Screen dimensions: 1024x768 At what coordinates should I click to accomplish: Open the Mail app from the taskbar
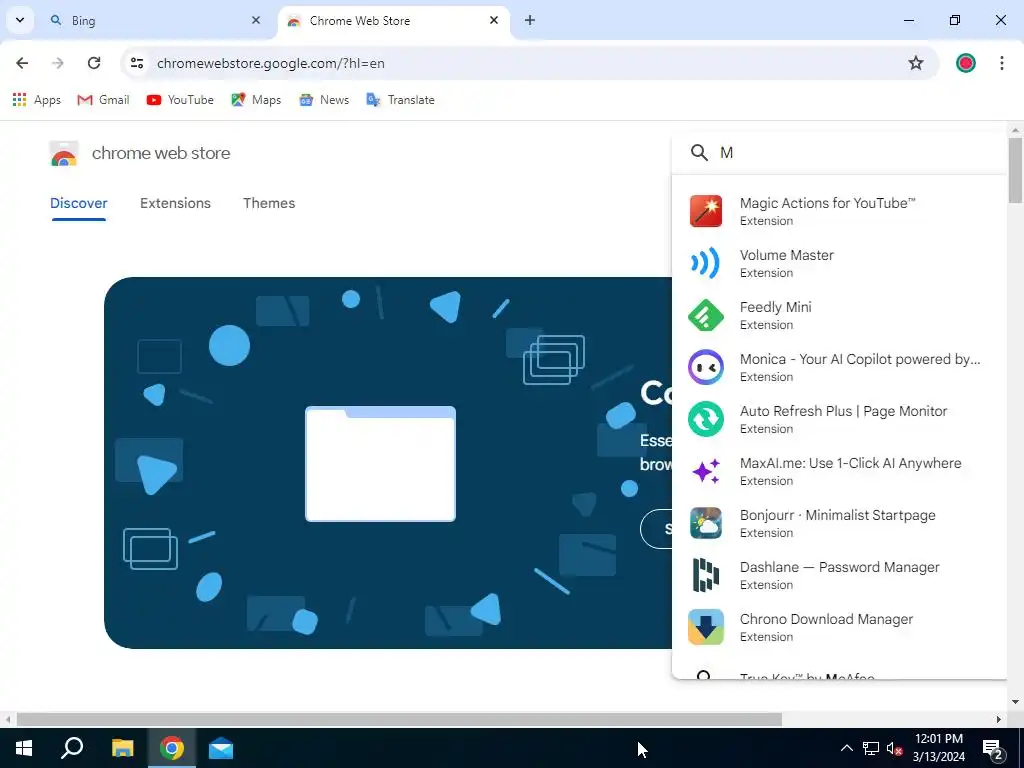[221, 748]
